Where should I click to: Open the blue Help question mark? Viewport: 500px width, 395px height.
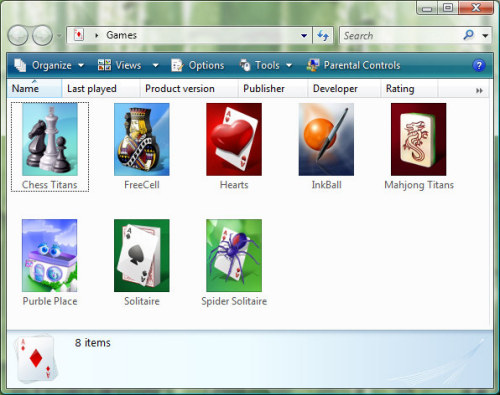(479, 65)
